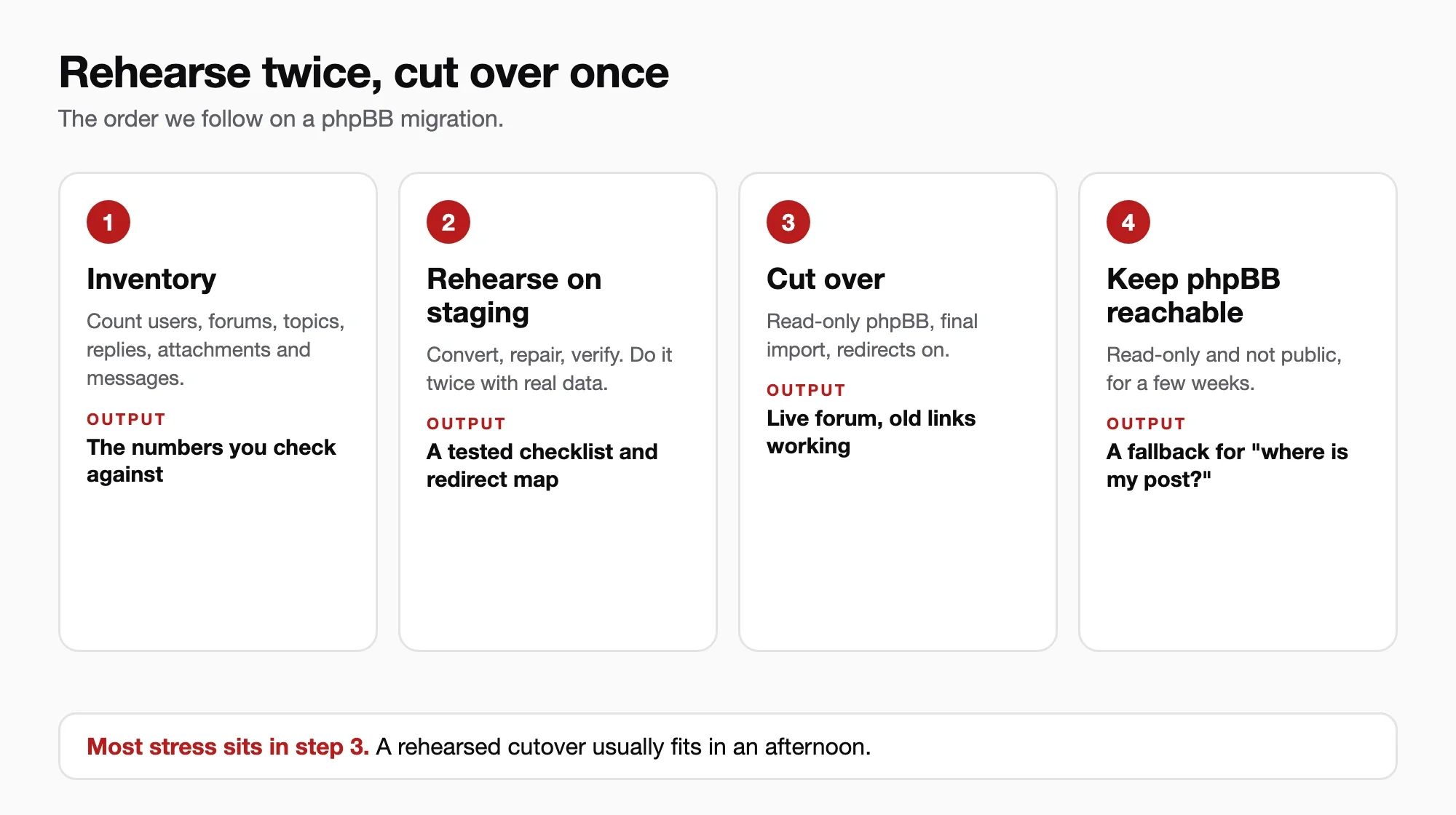Select the 'Rehearse on staging' heading
Image resolution: width=1456 pixels, height=815 pixels.
pyautogui.click(x=514, y=295)
